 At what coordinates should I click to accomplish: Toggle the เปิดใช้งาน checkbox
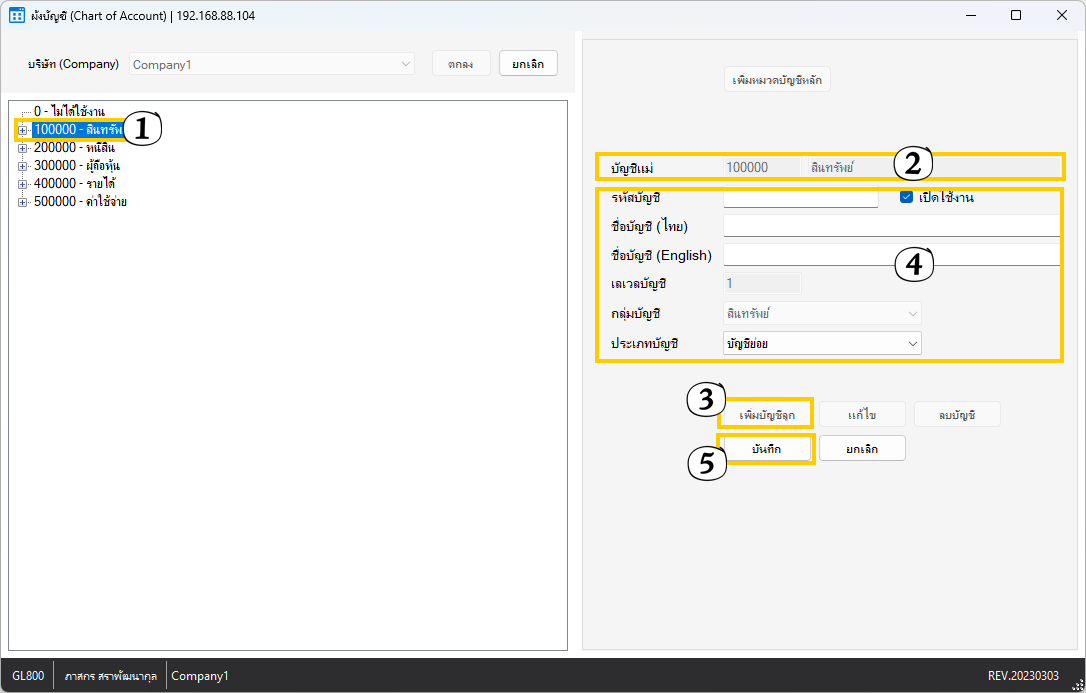click(x=907, y=198)
